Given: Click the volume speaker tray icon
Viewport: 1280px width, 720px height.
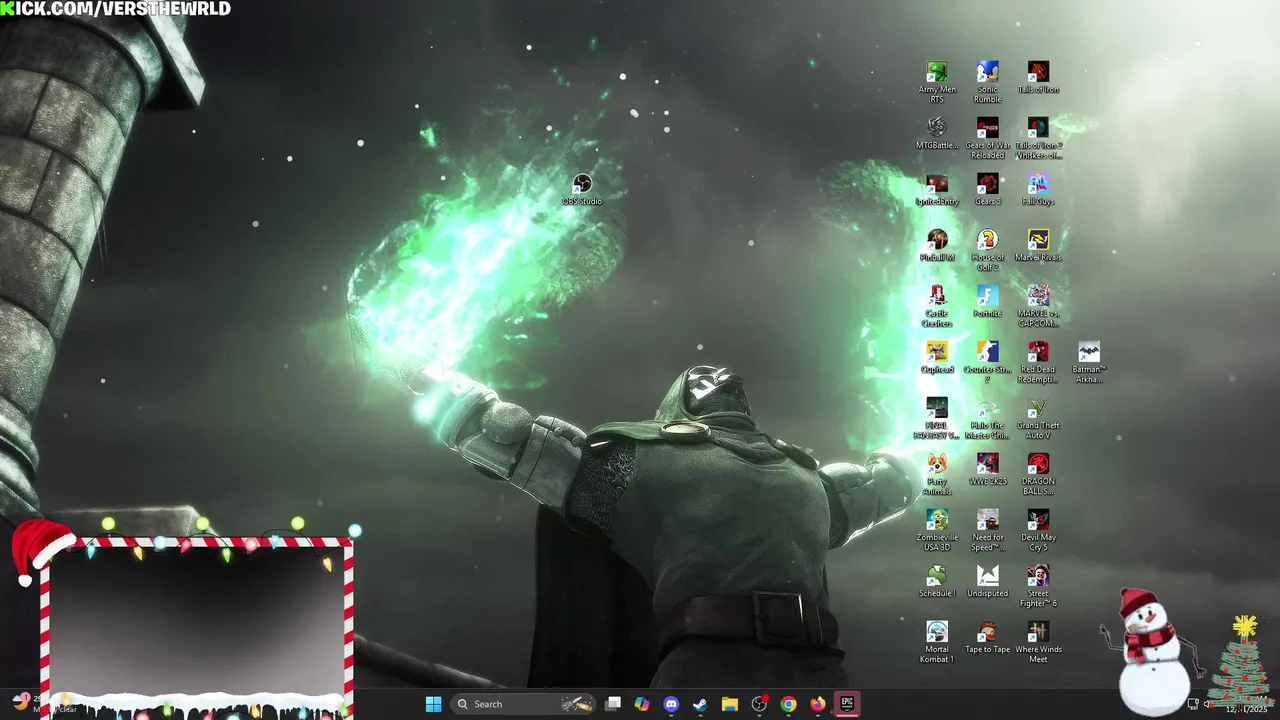Looking at the screenshot, I should [x=1208, y=704].
